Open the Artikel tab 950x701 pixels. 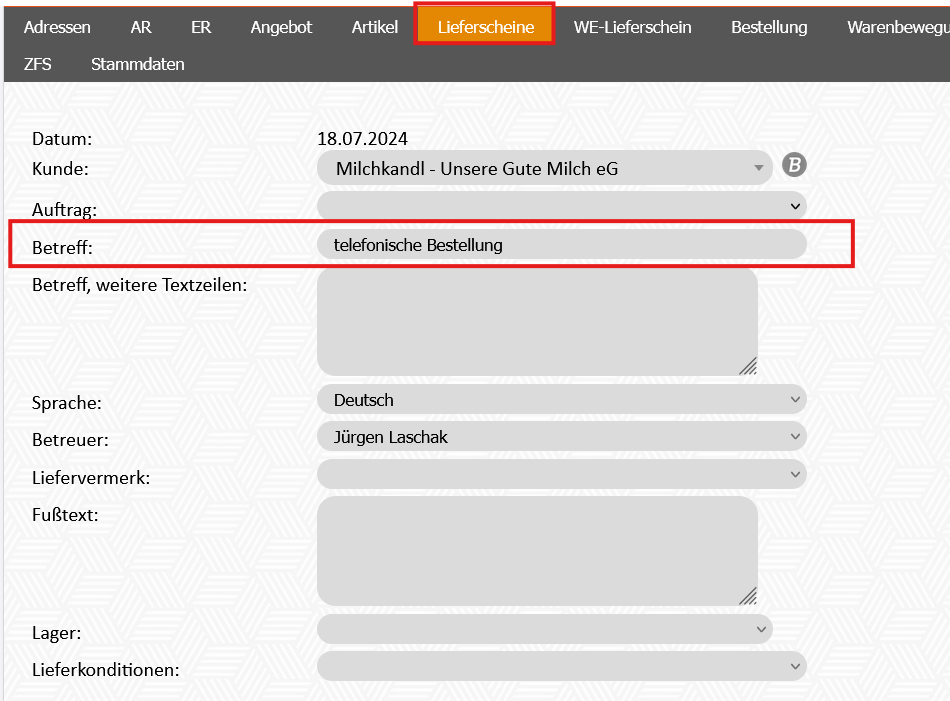(375, 27)
